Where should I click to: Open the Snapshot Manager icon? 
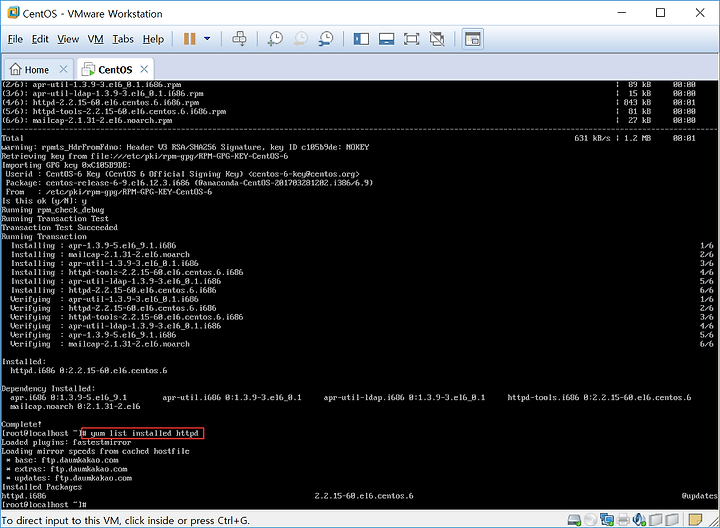coord(326,39)
